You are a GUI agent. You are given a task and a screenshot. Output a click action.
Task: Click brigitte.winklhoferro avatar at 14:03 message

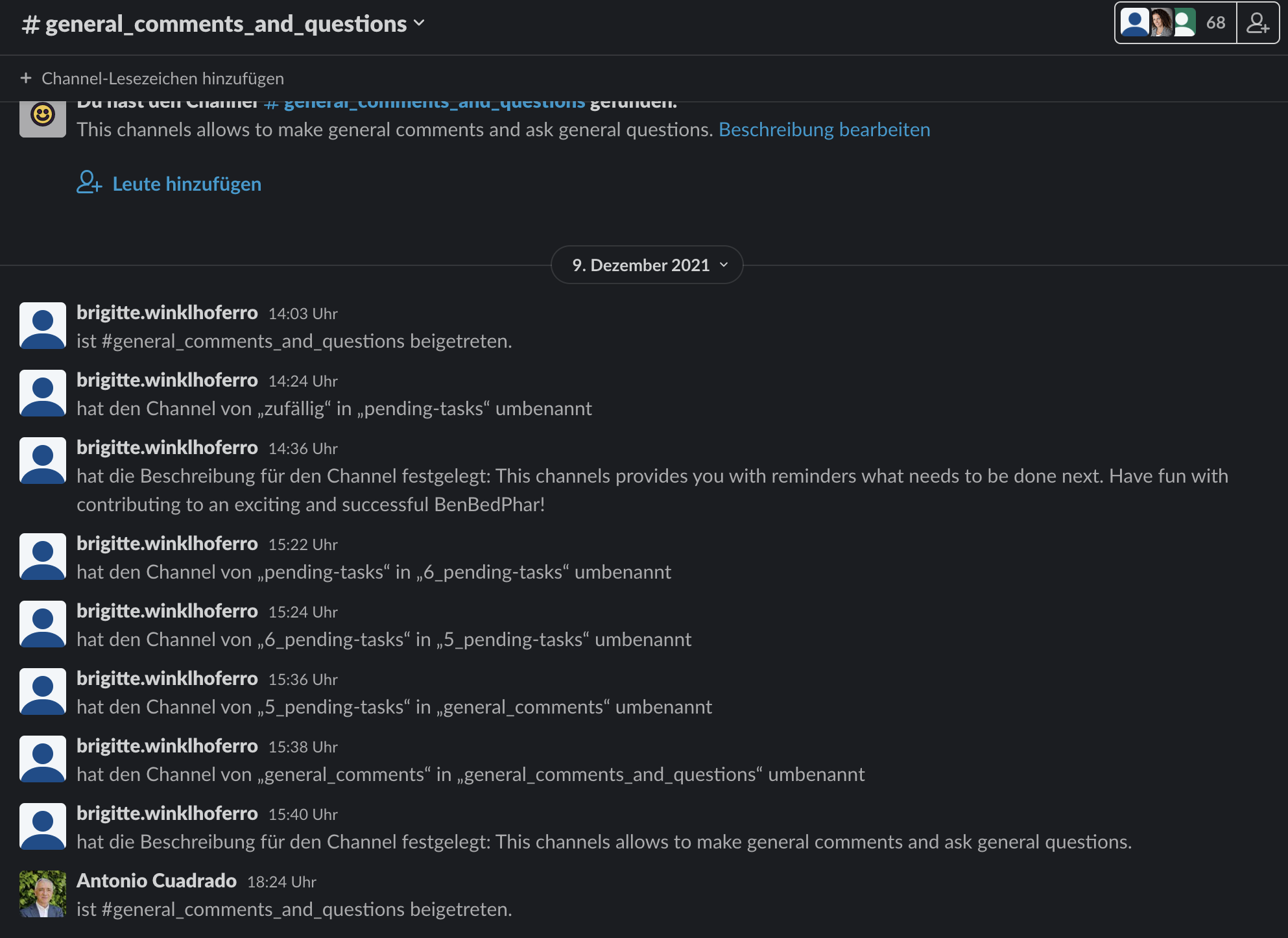[x=43, y=326]
